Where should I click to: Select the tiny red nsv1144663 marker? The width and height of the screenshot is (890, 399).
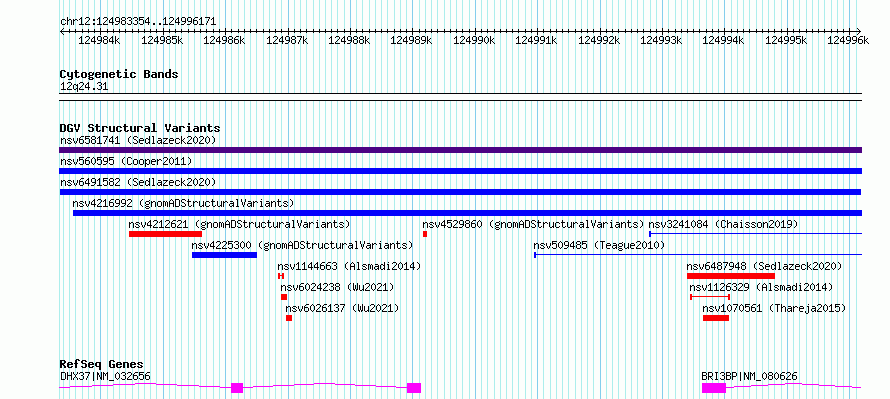coord(280,276)
